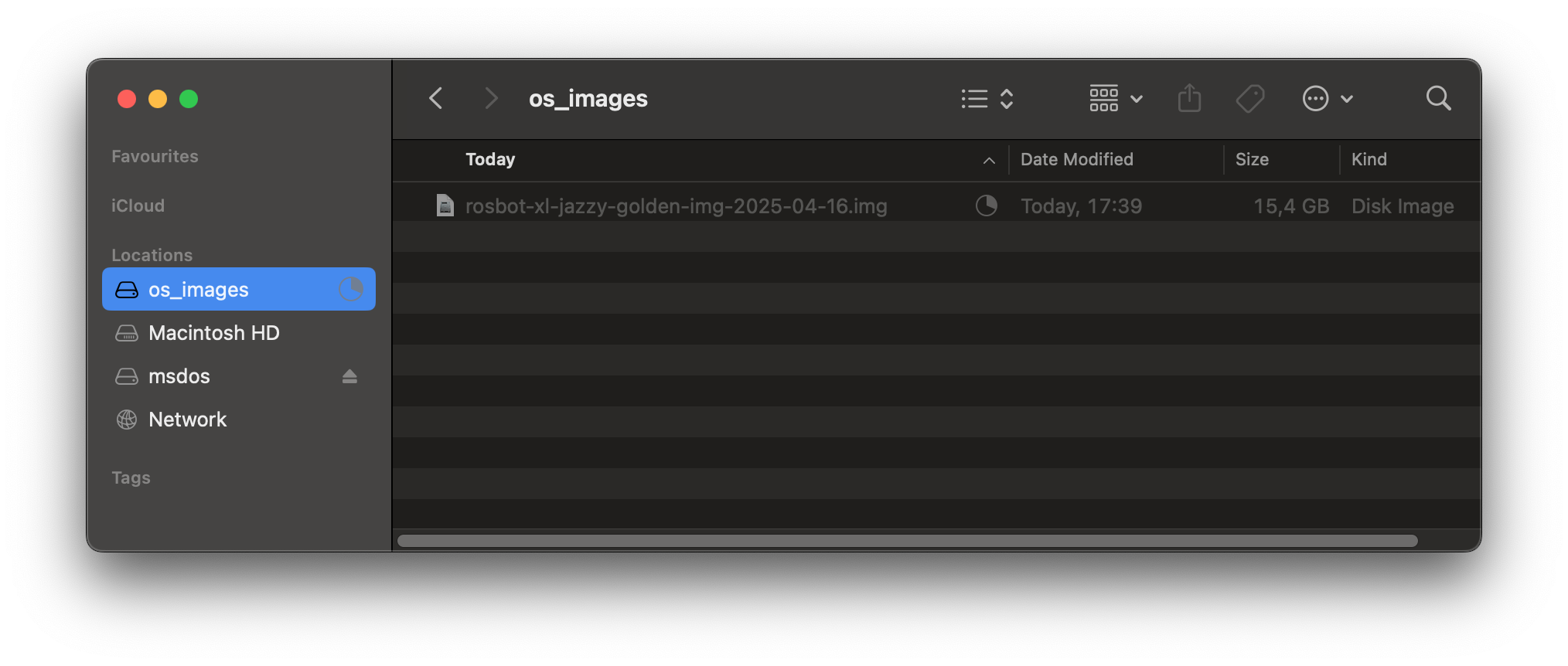Click os_images progress indicator in sidebar
The image size is (1568, 666).
click(x=351, y=289)
